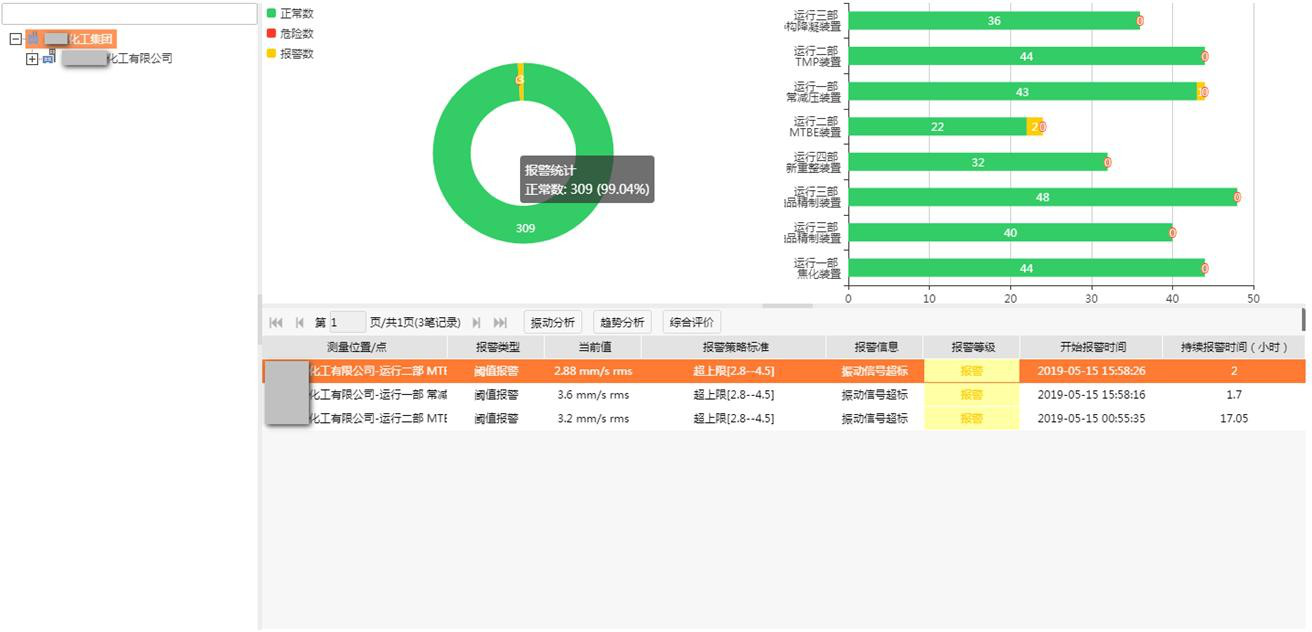Click the red alarm badge on 运行三部 构降超装置 bar

1140,20
